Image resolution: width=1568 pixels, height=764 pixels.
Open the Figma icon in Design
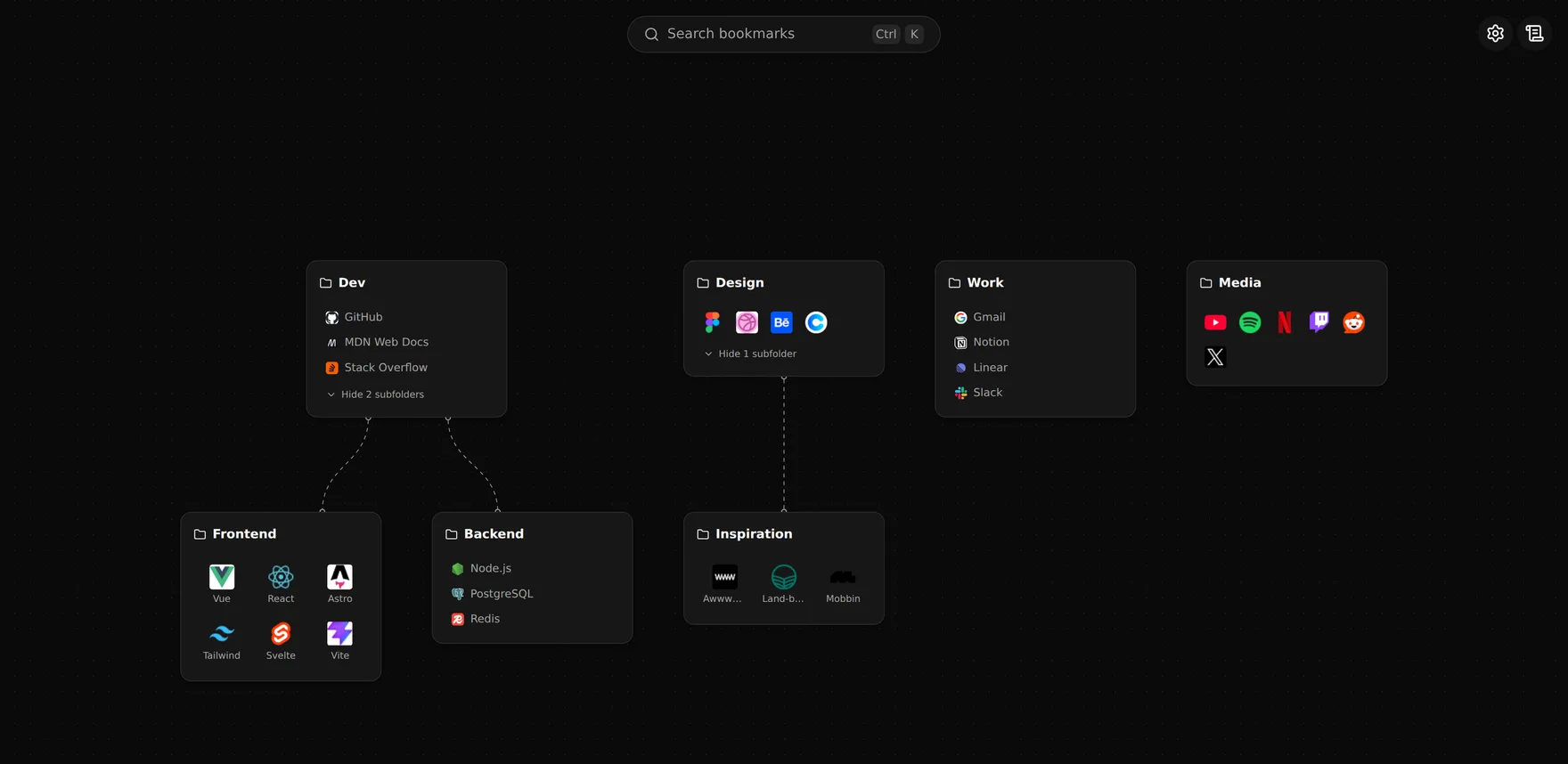(x=712, y=322)
